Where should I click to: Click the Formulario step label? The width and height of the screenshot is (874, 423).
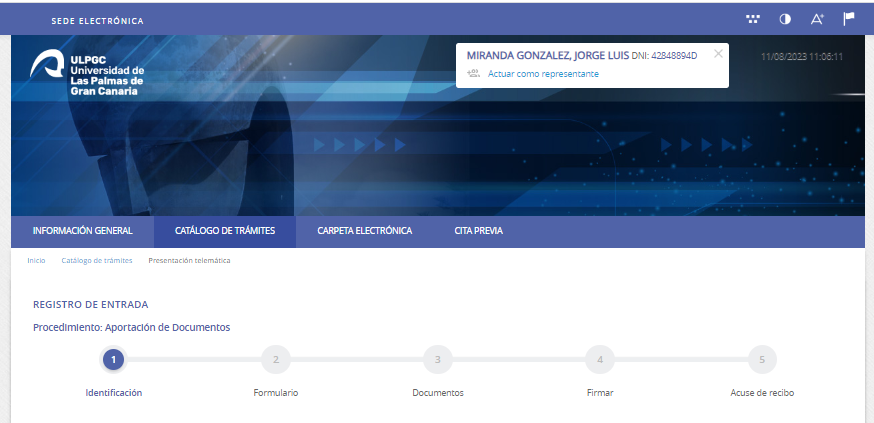276,393
